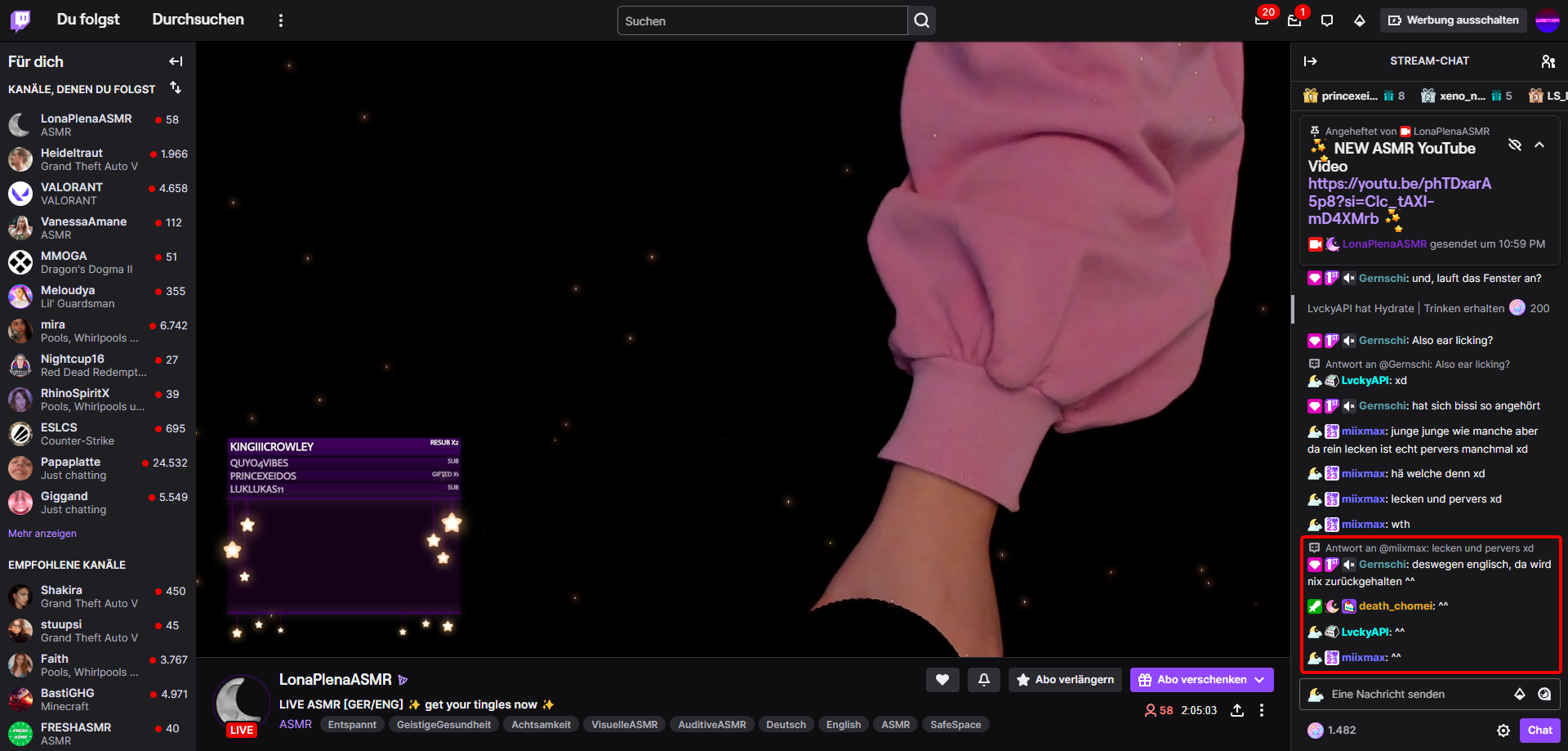The image size is (1568, 751).
Task: Click the Abo verlängern button
Action: pyautogui.click(x=1065, y=680)
